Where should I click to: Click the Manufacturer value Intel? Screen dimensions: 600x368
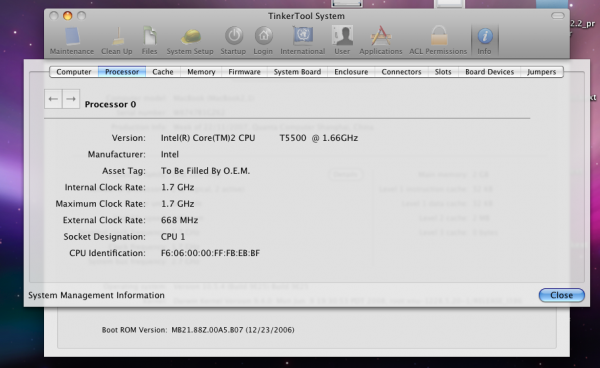tap(170, 155)
